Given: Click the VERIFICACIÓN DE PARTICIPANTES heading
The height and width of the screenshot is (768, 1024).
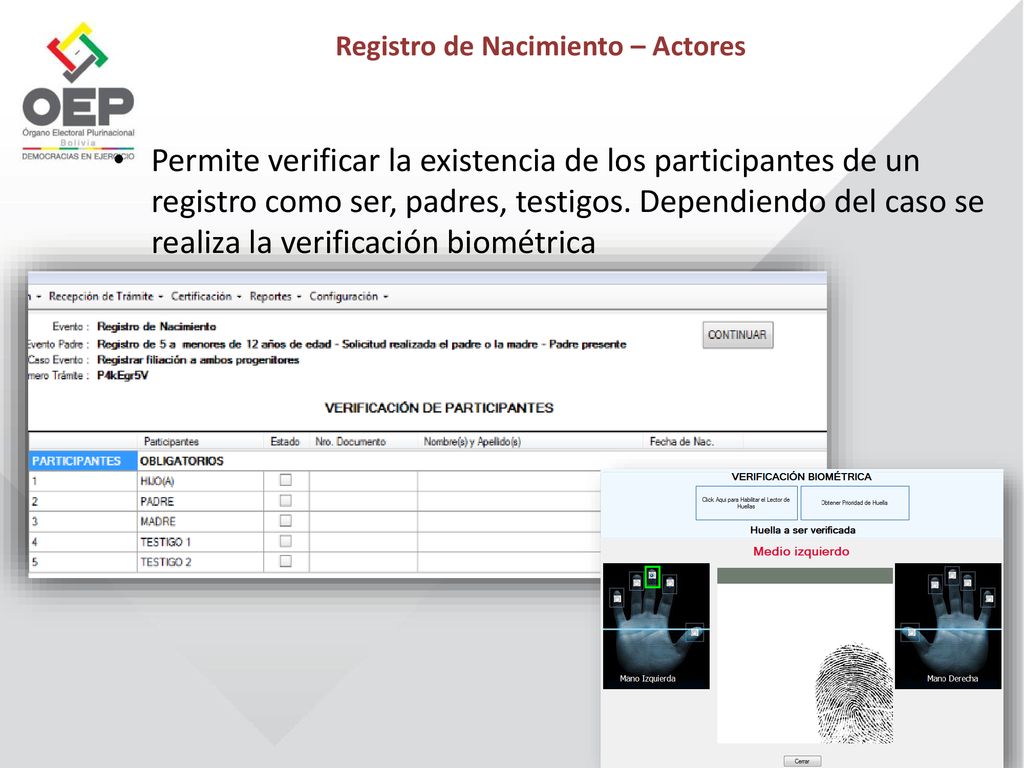Looking at the screenshot, I should point(439,408).
